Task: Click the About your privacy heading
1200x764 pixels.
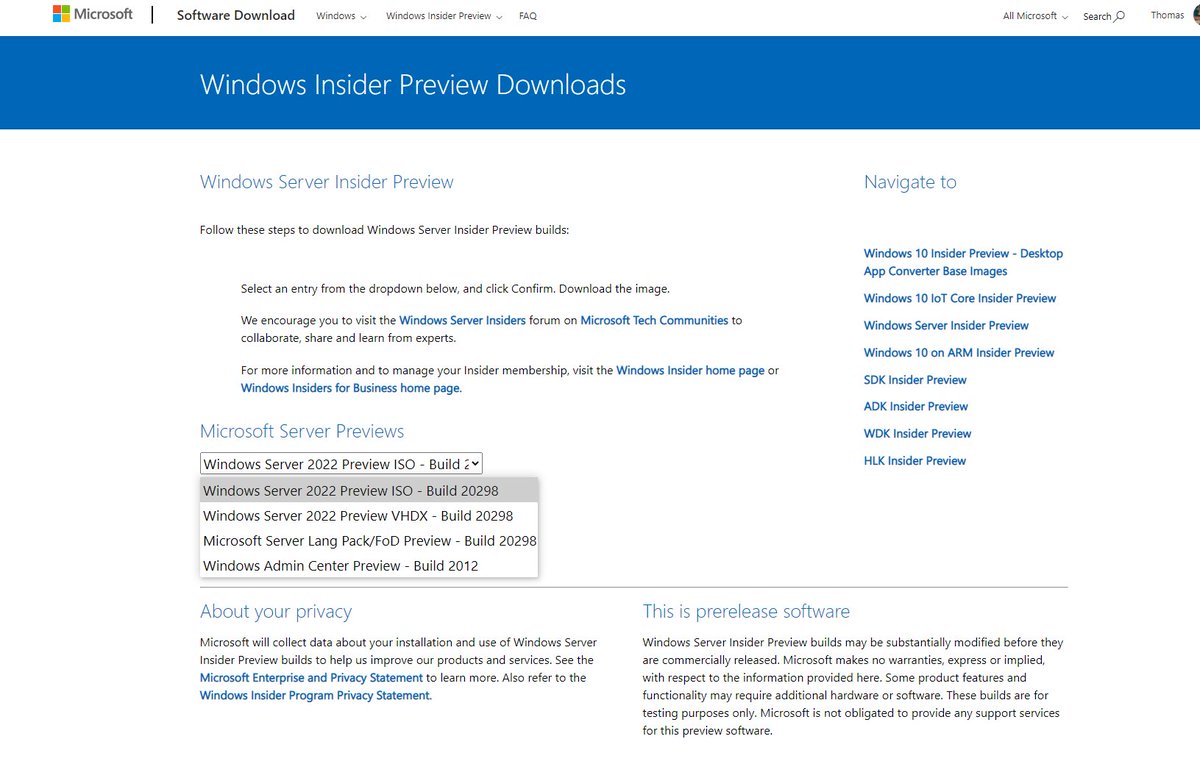Action: 276,611
